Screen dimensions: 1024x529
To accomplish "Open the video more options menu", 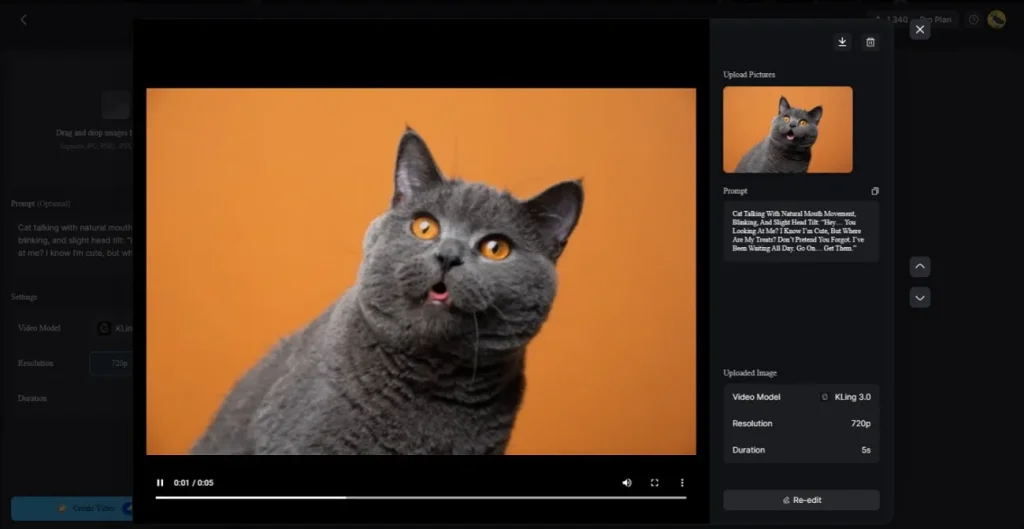I will 682,483.
